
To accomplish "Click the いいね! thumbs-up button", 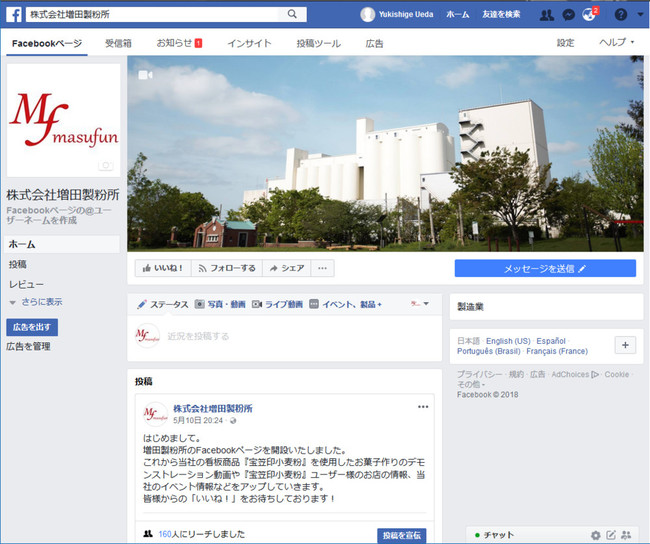I will pos(163,268).
